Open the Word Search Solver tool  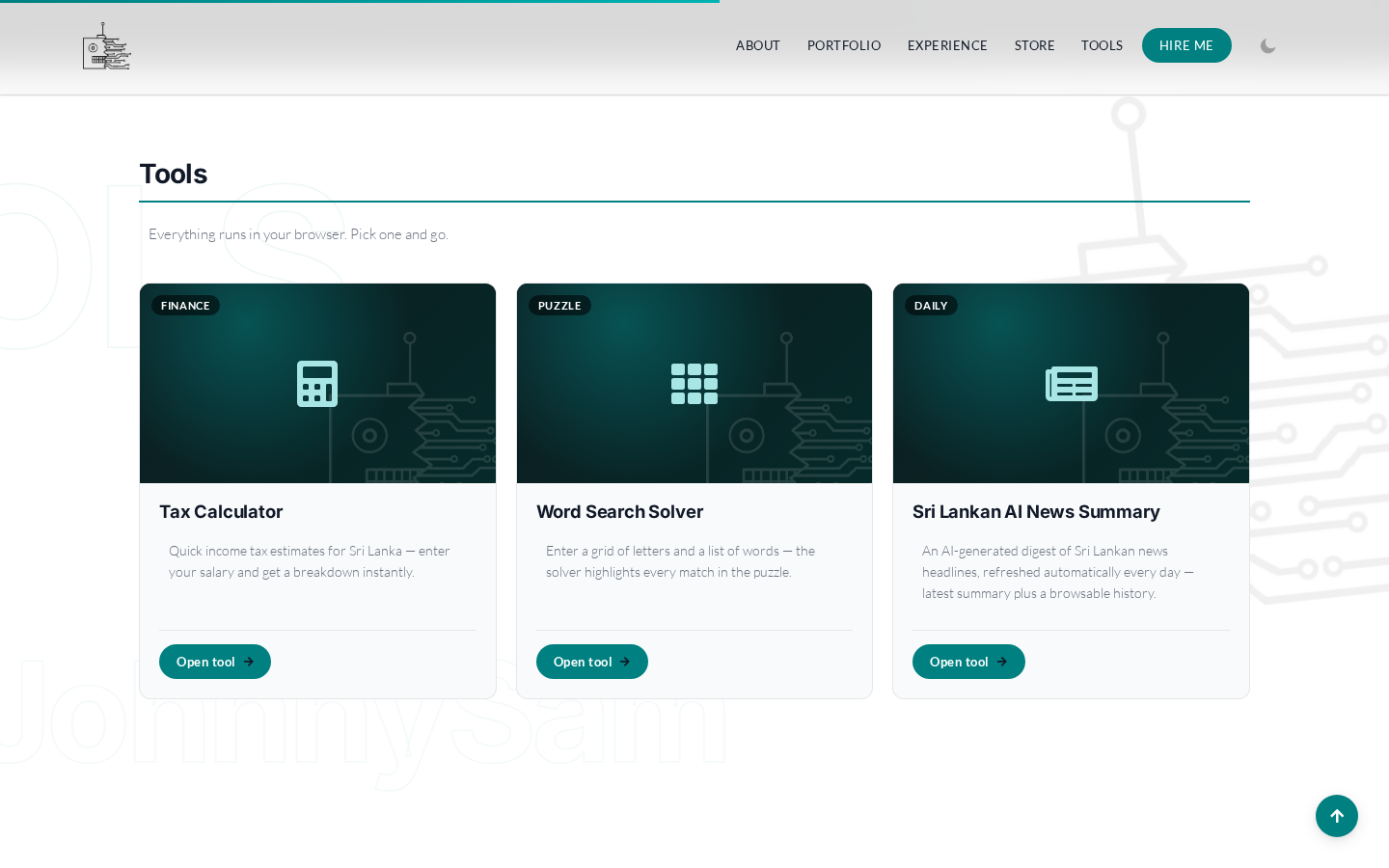tap(592, 662)
